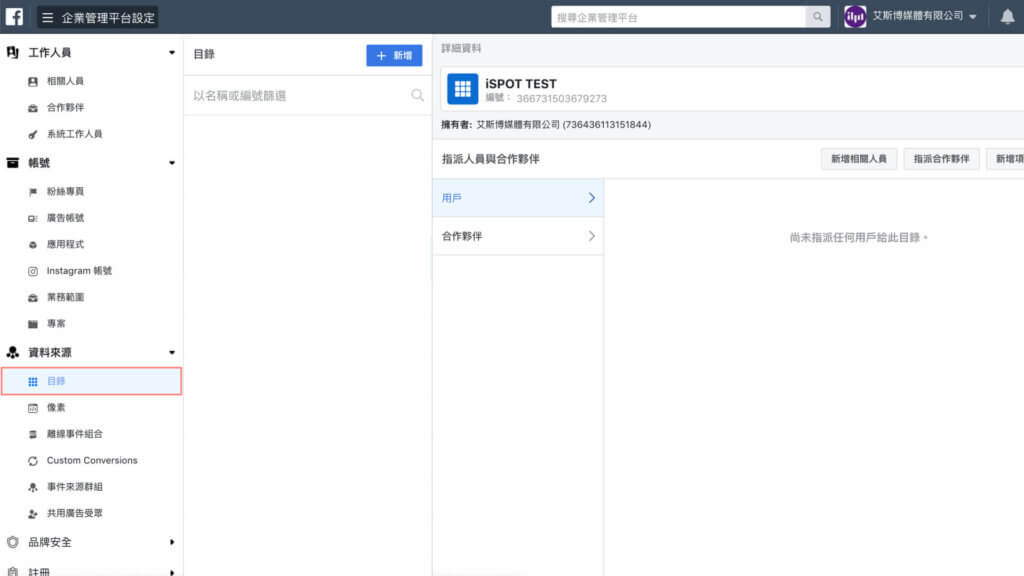Screen dimensions: 1024x576
Task: Click the 粉絲專頁 flag icon
Action: tap(33, 192)
